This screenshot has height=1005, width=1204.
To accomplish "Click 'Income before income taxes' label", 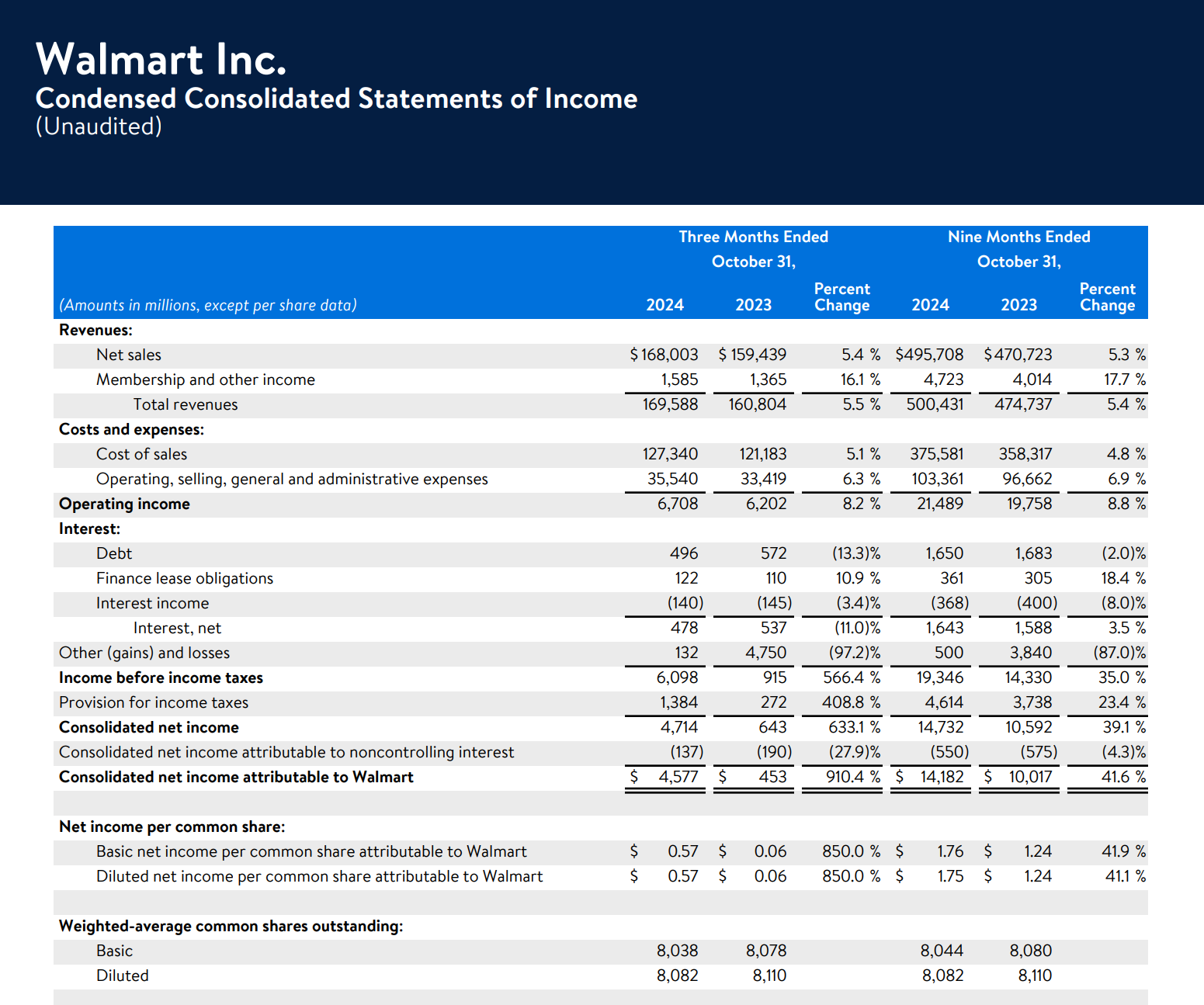I will tap(161, 678).
